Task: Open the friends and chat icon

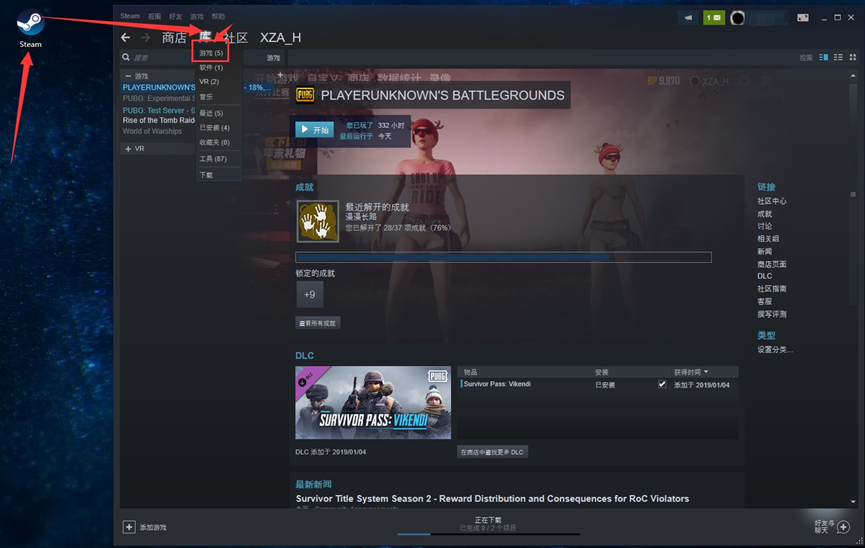Action: (x=844, y=526)
